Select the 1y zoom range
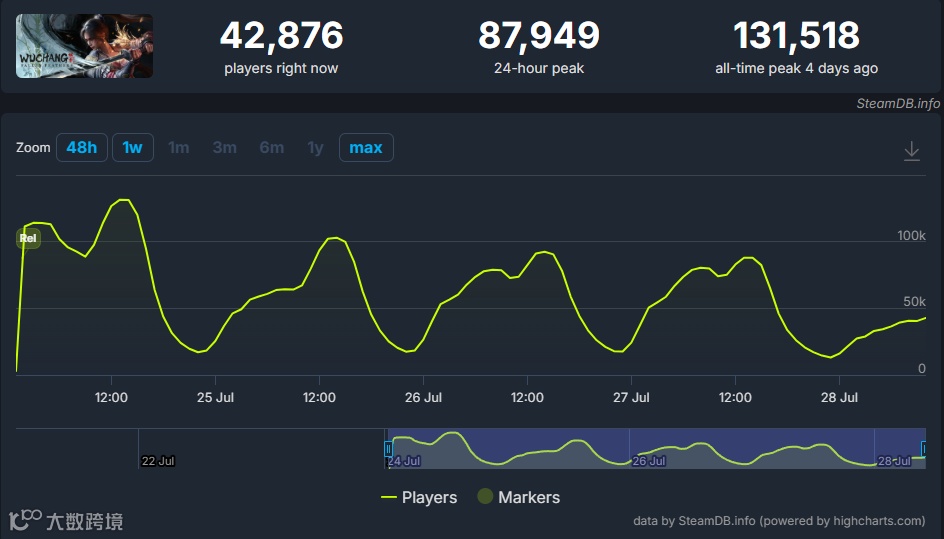The height and width of the screenshot is (539, 944). 315,148
